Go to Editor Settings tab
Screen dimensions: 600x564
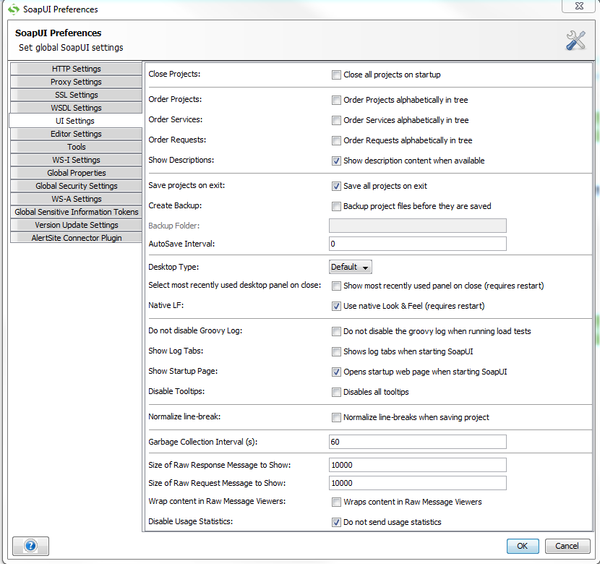pos(76,134)
